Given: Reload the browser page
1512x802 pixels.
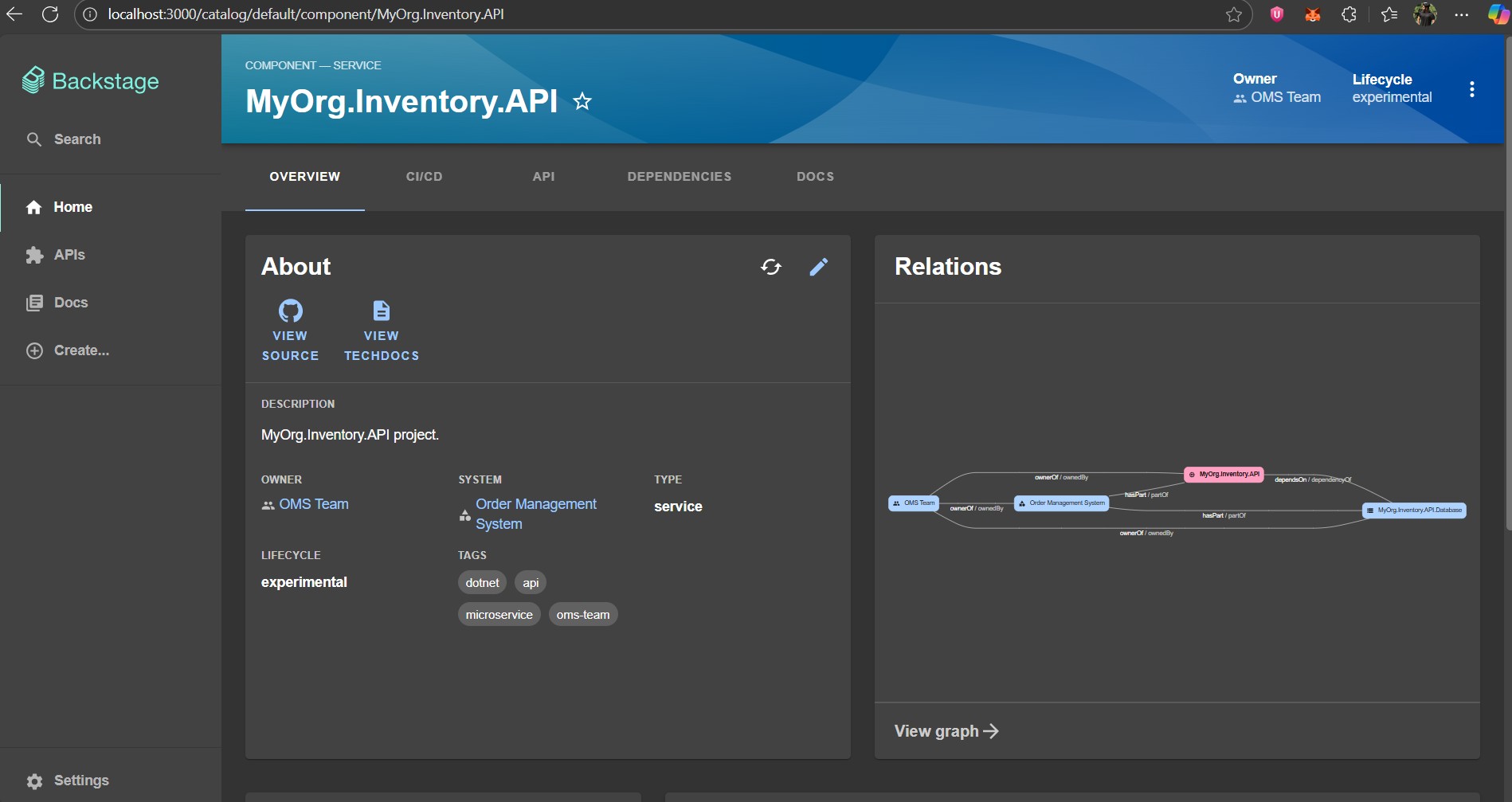Looking at the screenshot, I should click(50, 14).
